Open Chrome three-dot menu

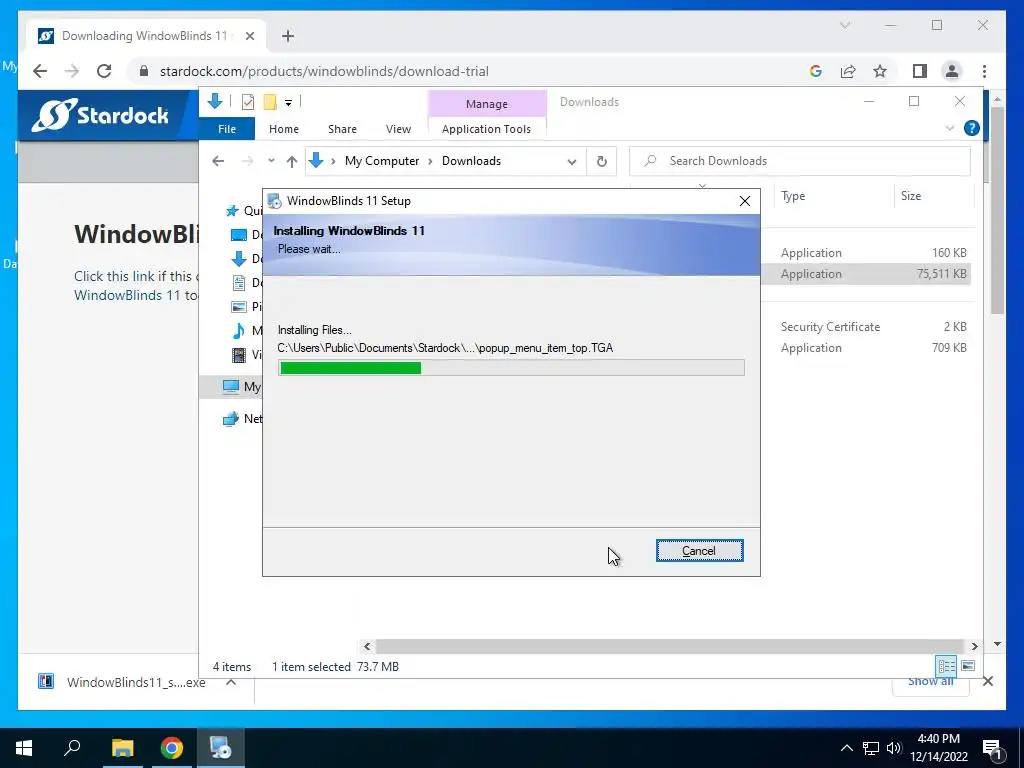984,71
